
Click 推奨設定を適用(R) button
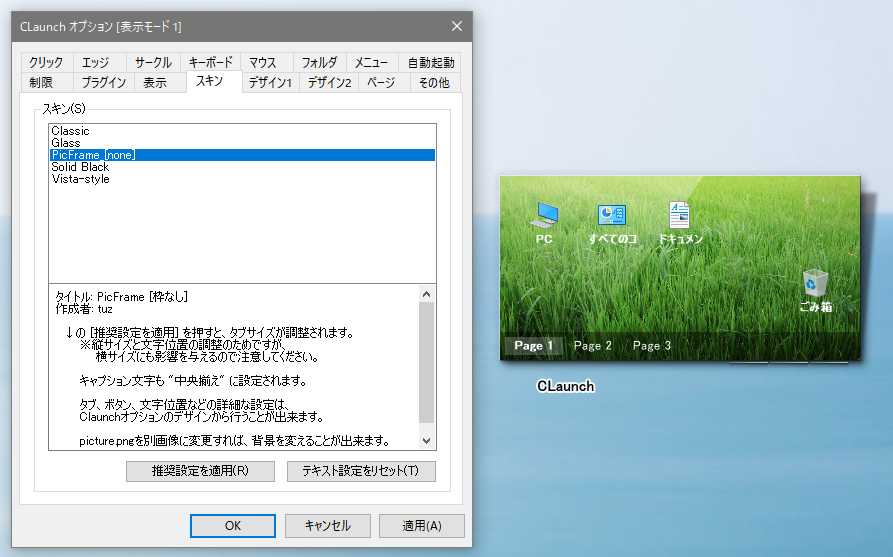[x=200, y=471]
